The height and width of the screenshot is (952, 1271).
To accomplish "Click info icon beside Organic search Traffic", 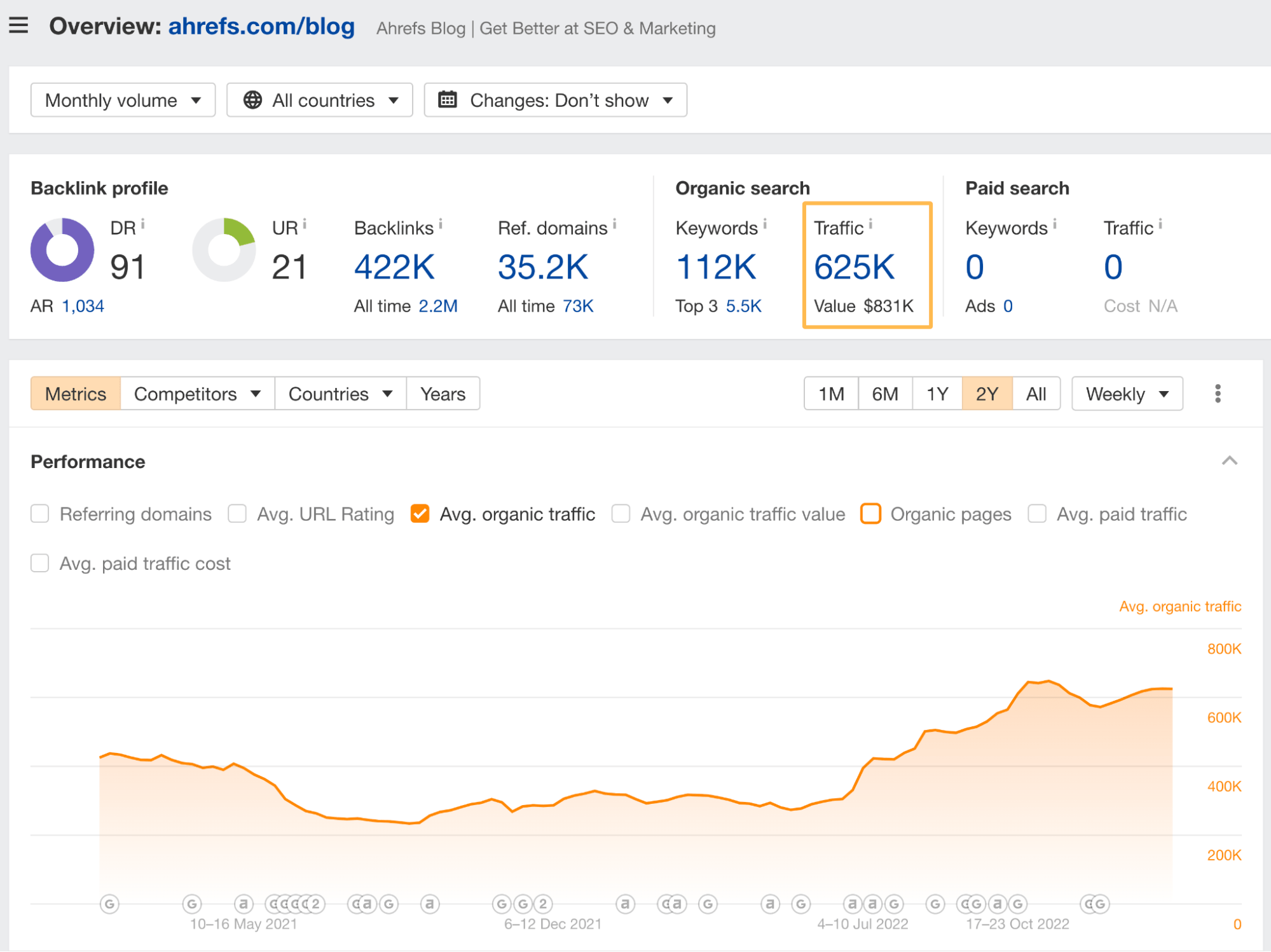I will tap(870, 223).
